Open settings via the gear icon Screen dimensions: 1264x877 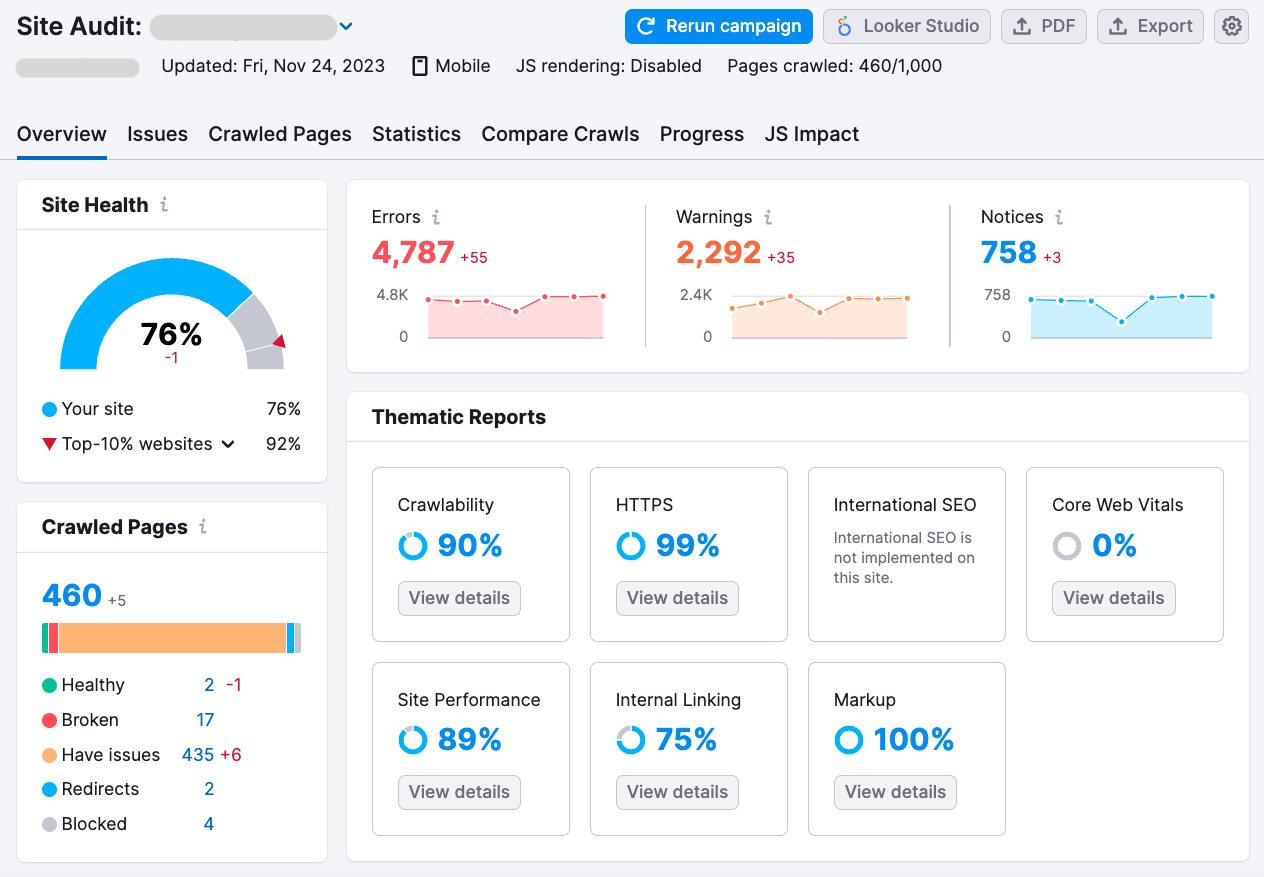(x=1231, y=26)
